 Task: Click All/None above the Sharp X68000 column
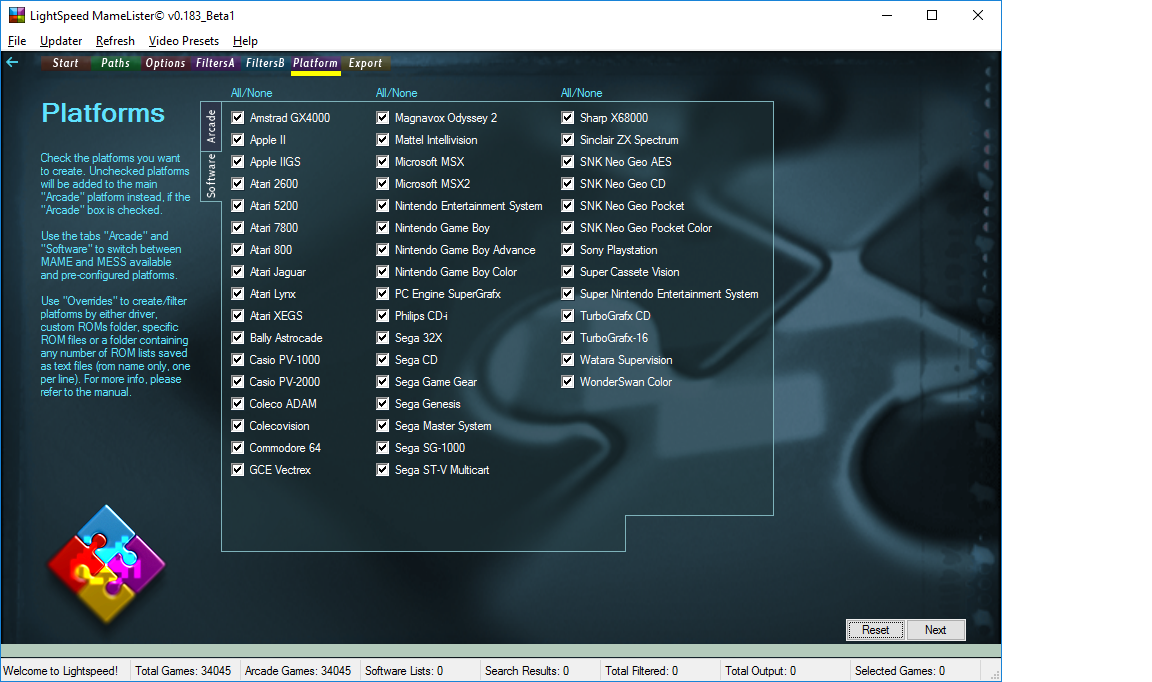tap(581, 93)
